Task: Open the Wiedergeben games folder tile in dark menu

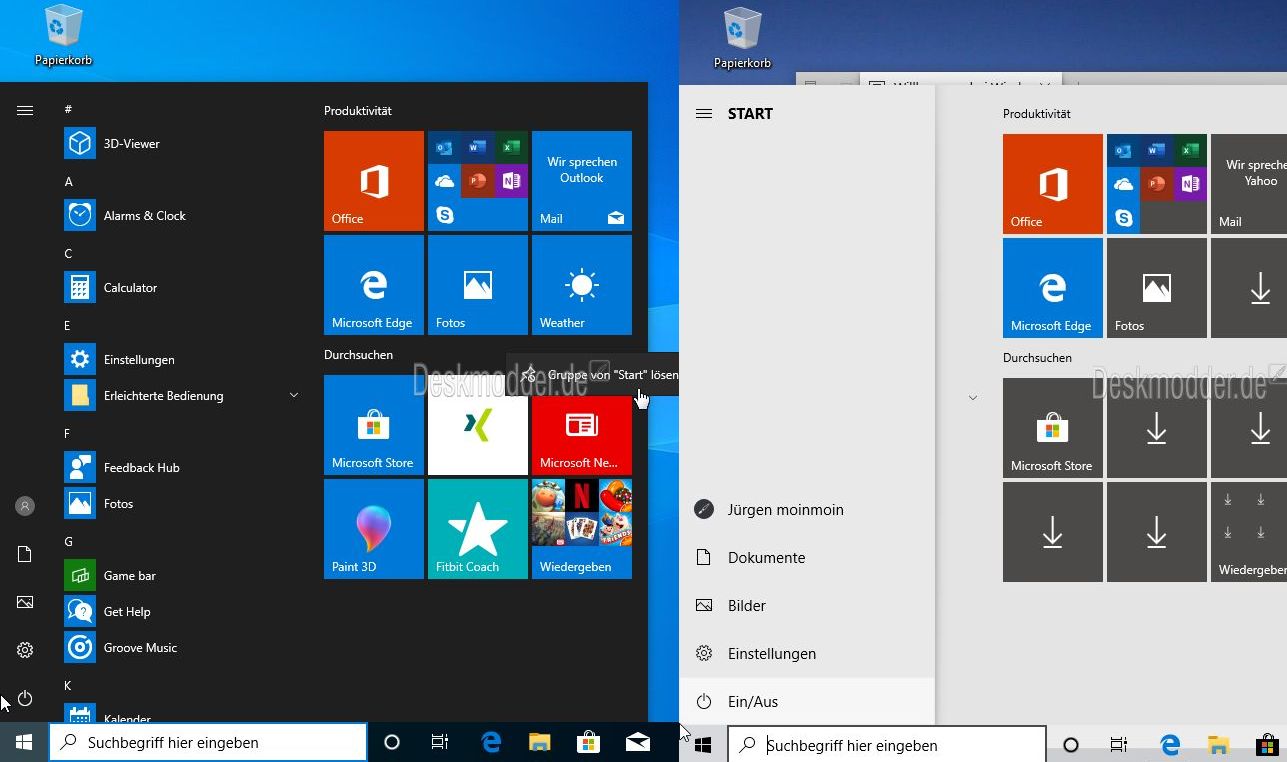Action: pyautogui.click(x=582, y=529)
